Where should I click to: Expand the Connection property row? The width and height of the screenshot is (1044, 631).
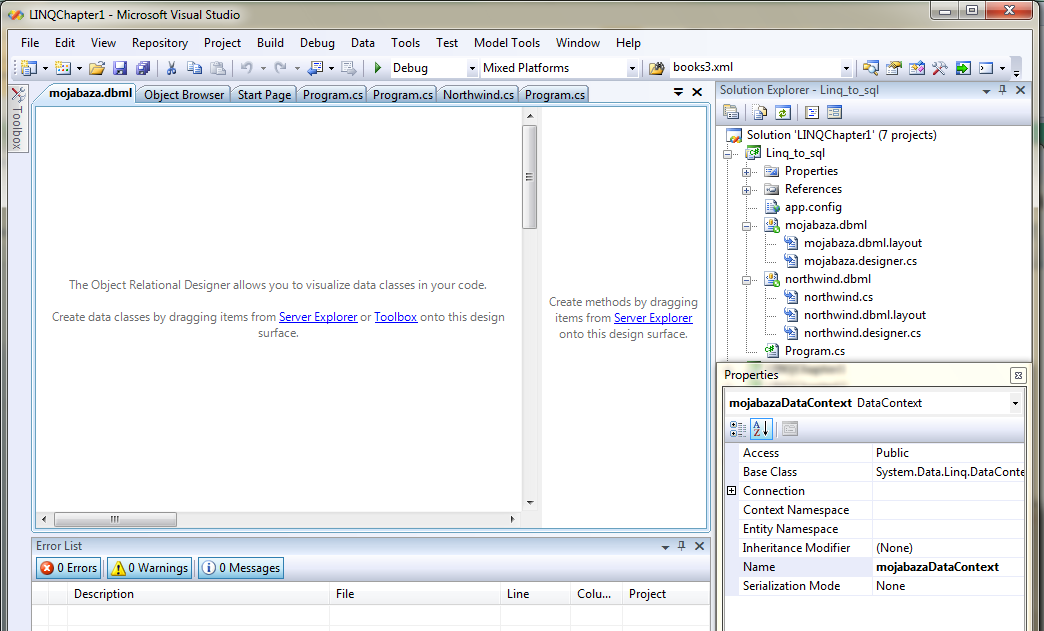pos(732,491)
